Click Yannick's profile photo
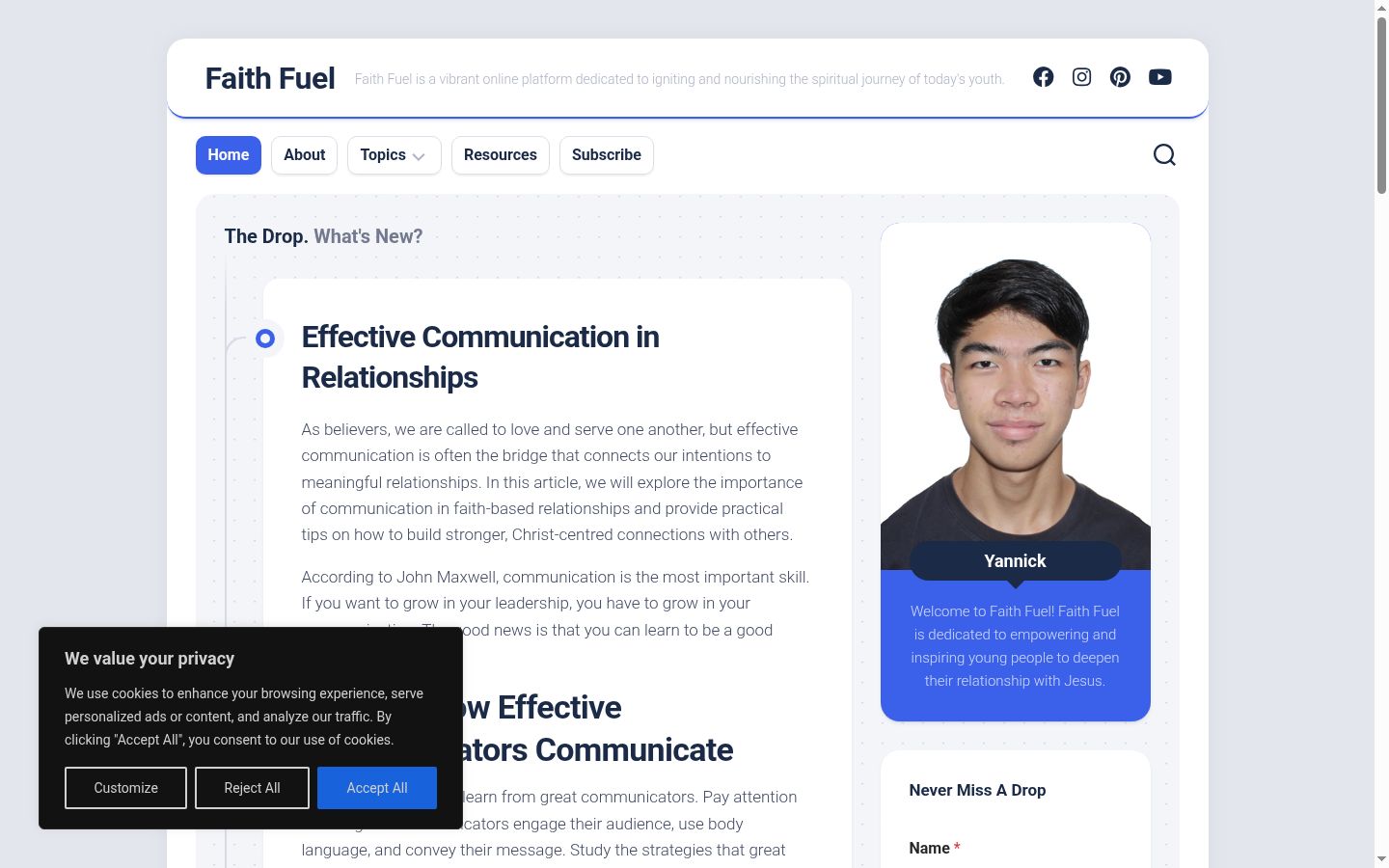Image resolution: width=1389 pixels, height=868 pixels. click(1016, 397)
